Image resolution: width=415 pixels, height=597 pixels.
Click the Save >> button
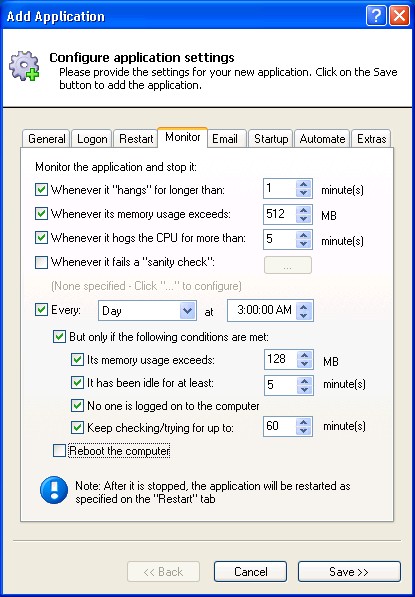pos(349,571)
